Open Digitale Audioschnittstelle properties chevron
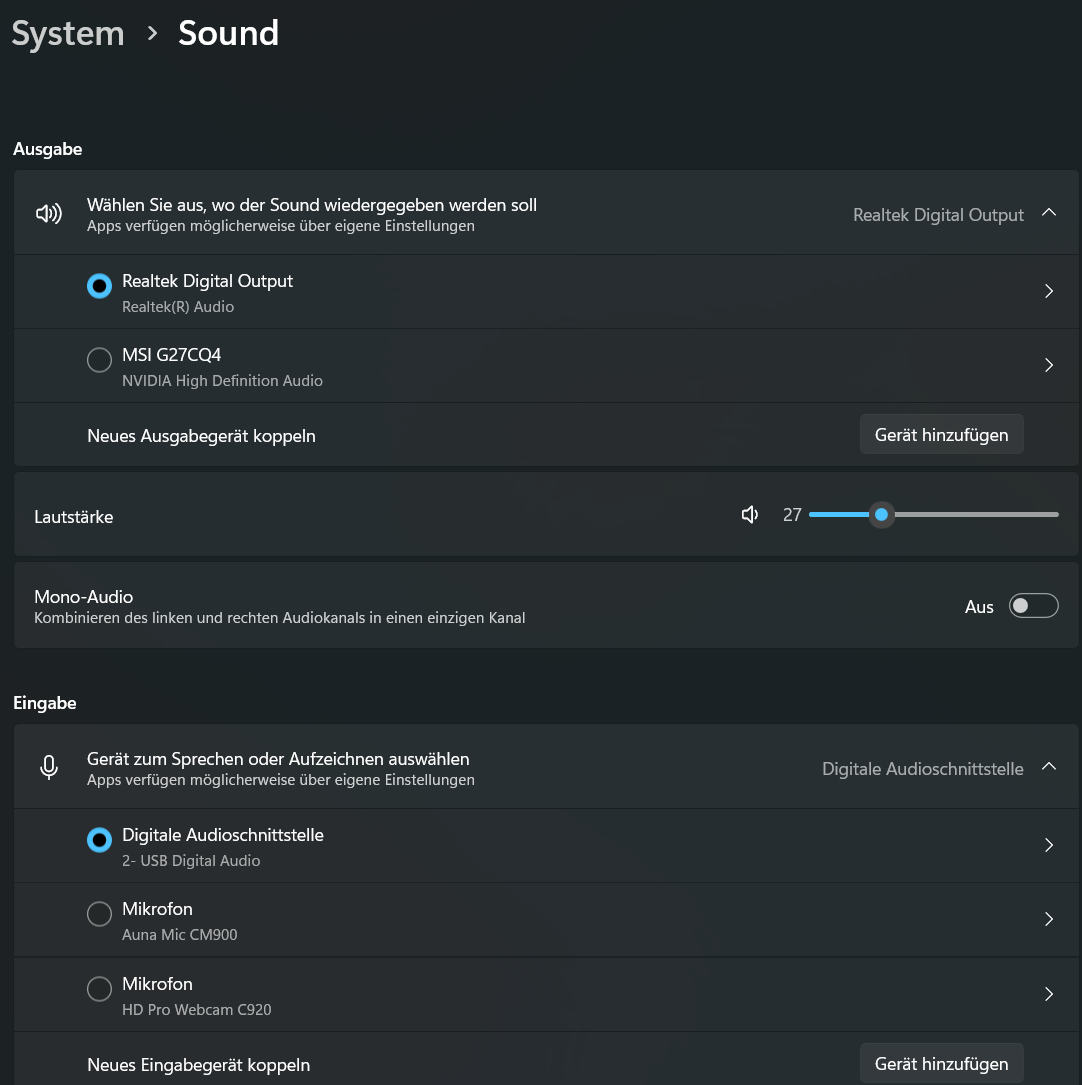 1048,846
